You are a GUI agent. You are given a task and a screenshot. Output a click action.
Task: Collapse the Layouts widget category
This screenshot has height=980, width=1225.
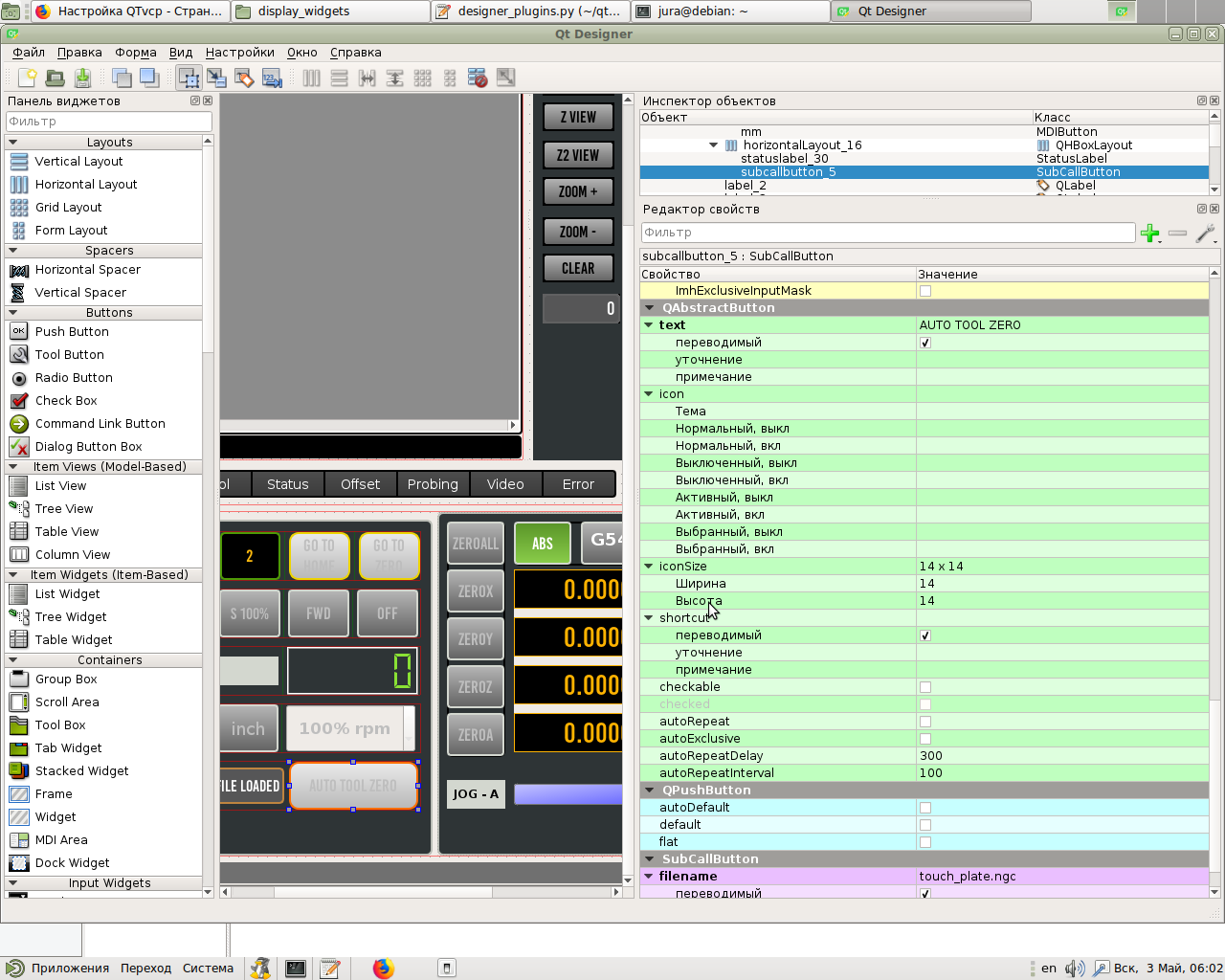click(13, 142)
